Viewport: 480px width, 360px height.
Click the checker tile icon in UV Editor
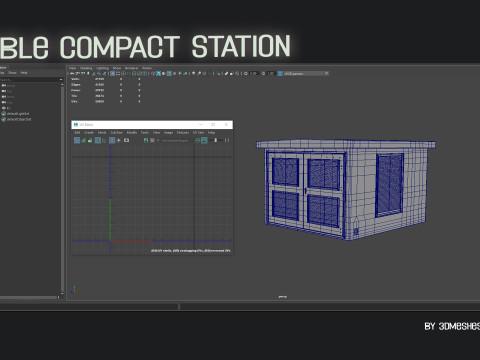coord(152,140)
